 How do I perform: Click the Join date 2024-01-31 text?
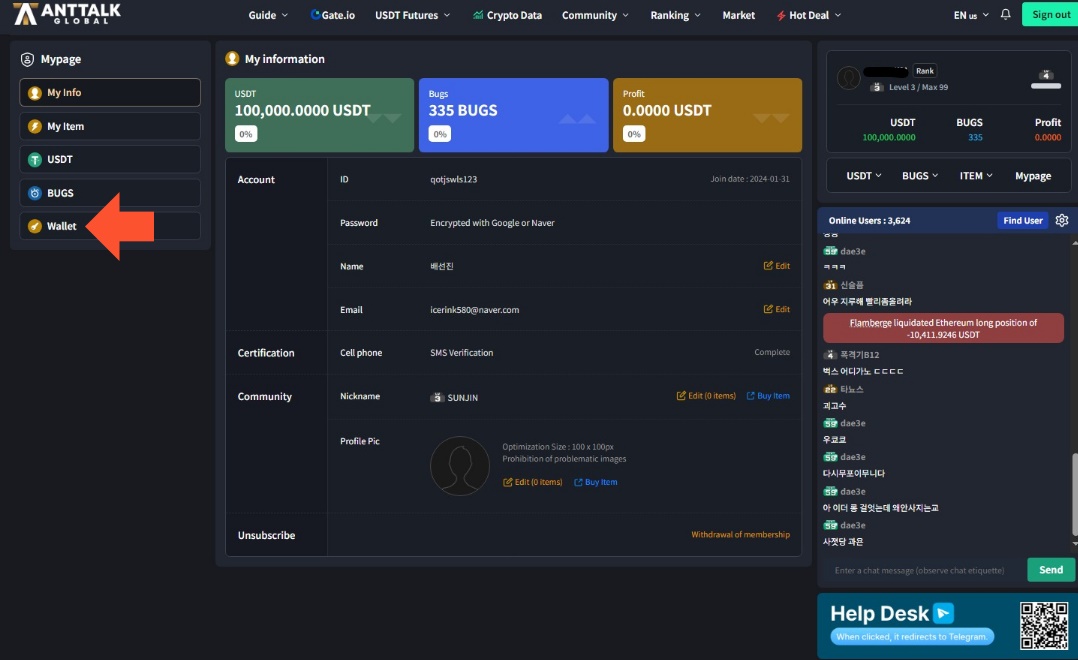(750, 179)
